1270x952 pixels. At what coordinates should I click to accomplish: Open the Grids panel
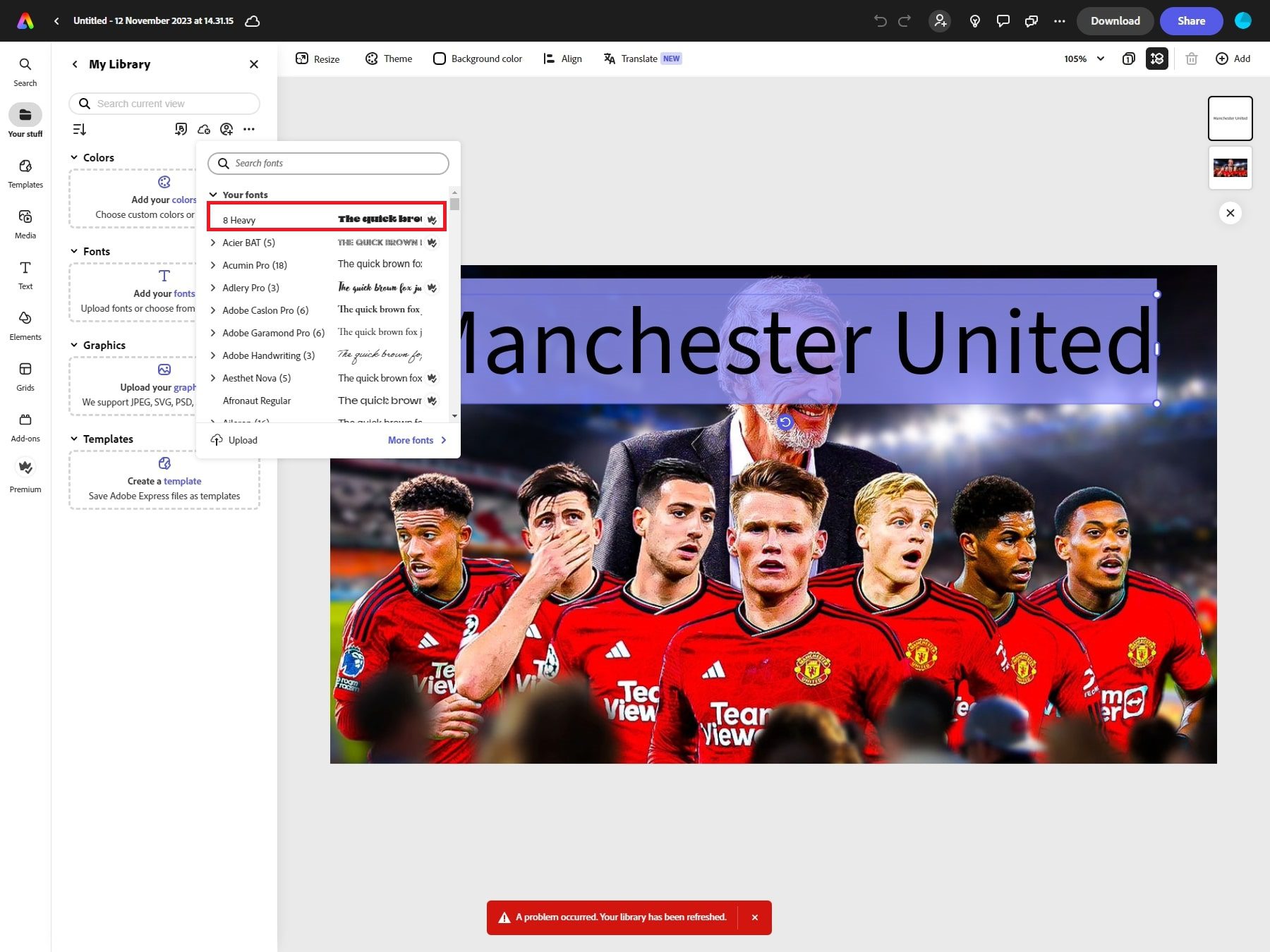pos(25,376)
